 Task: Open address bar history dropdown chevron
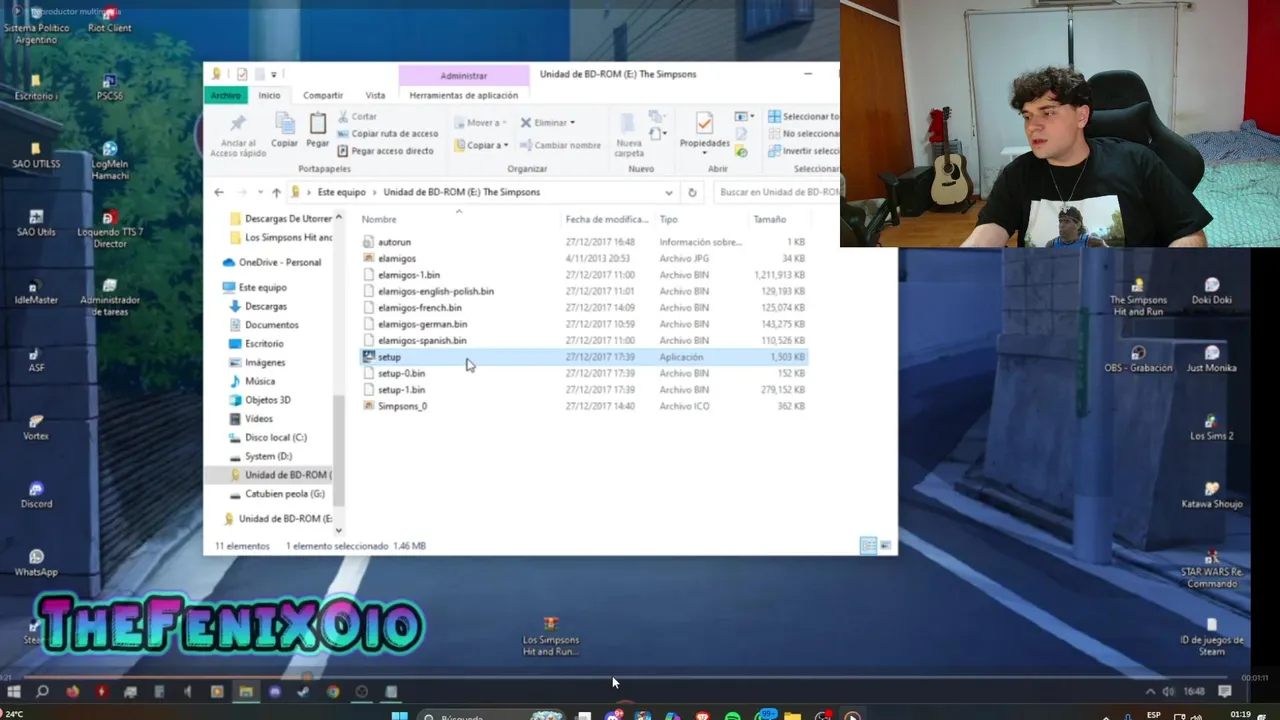669,192
